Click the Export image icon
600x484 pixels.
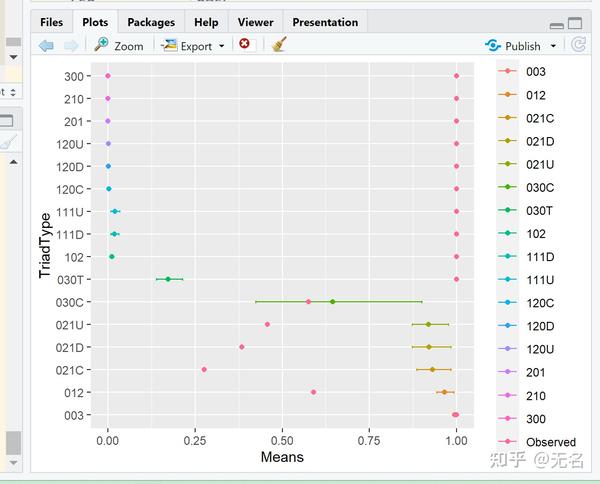pos(169,45)
